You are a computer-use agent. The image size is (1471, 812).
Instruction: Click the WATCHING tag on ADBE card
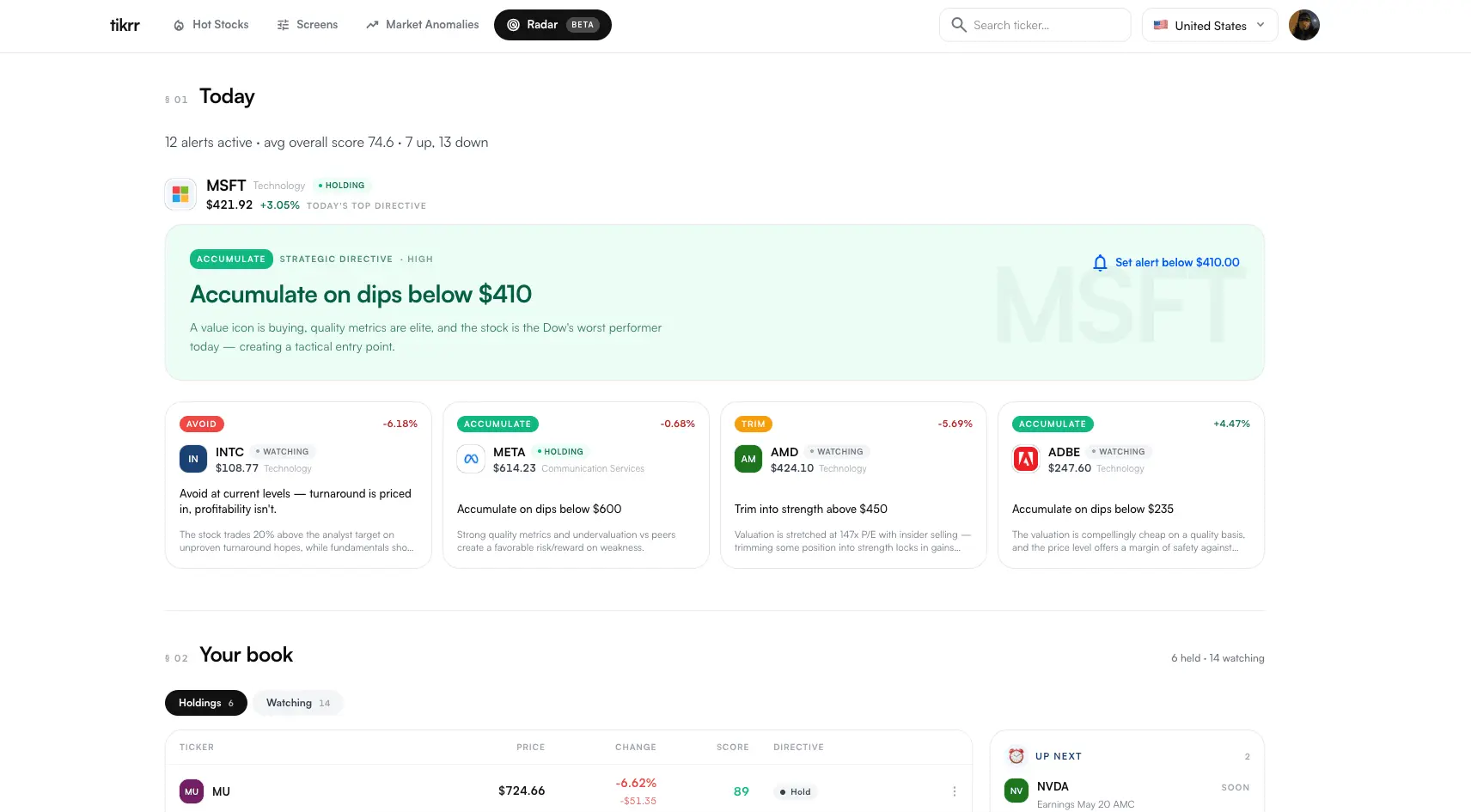[1118, 452]
